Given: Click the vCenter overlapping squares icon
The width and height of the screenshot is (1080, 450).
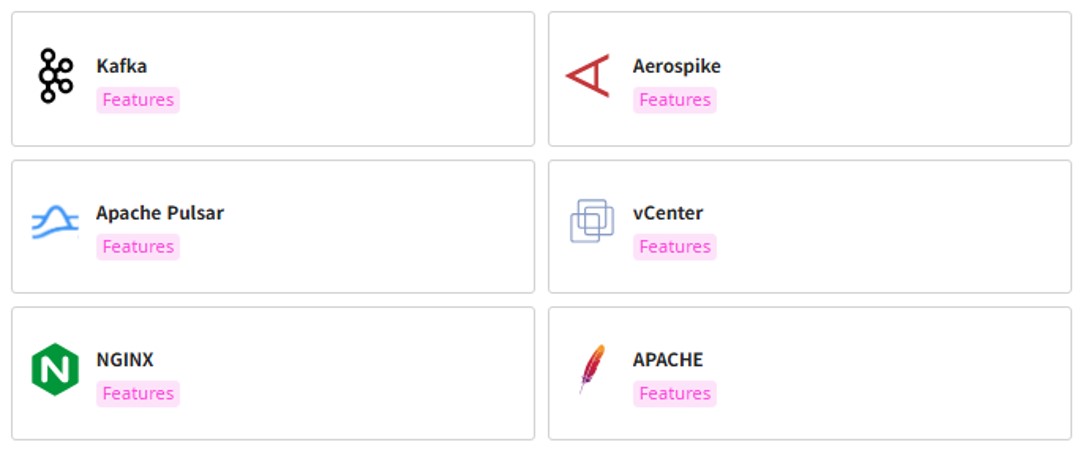Looking at the screenshot, I should [x=592, y=221].
